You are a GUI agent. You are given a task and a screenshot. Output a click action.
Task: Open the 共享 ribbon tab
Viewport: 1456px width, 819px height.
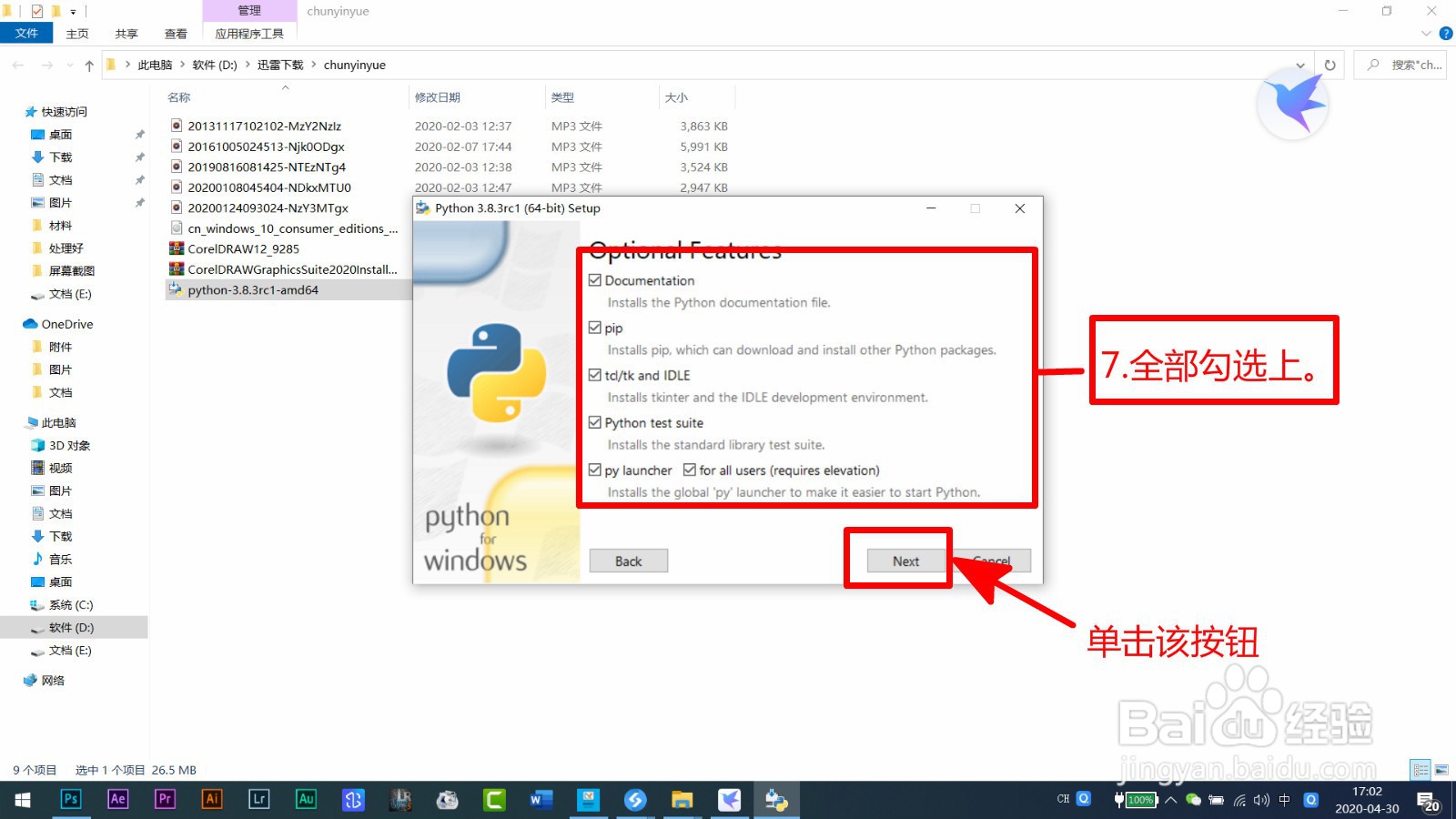(x=126, y=34)
